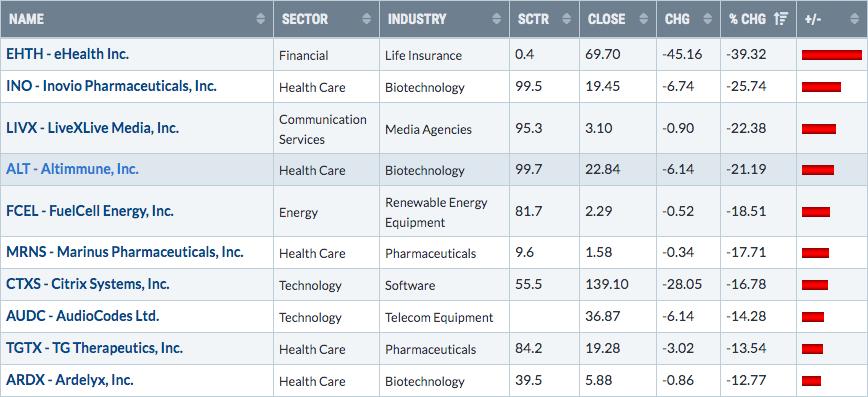
Task: Sort by CLOSE using header arrows
Action: click(x=643, y=19)
